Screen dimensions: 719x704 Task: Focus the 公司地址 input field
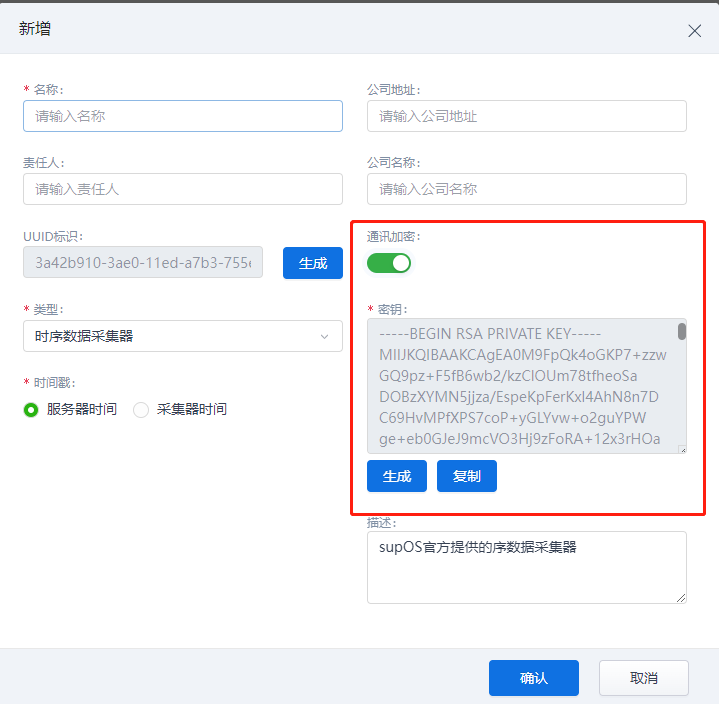pyautogui.click(x=526, y=116)
